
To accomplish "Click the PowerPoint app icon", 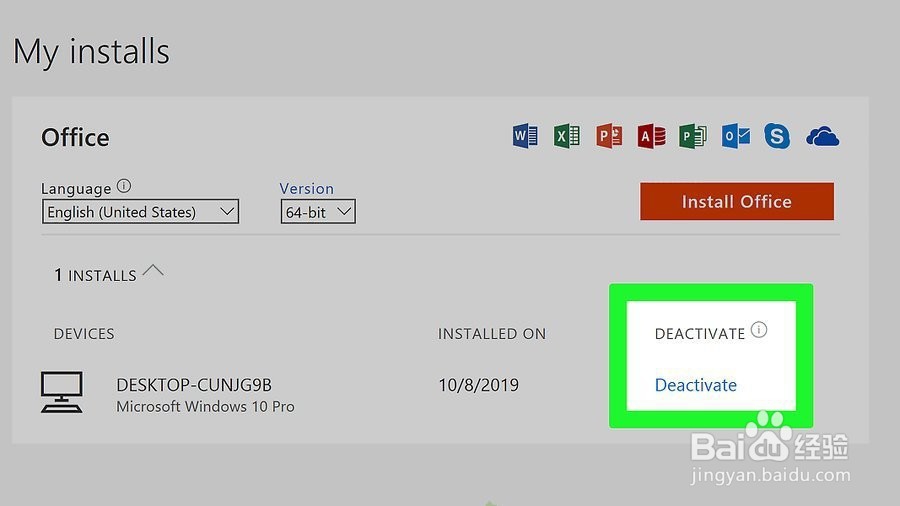I will coord(609,136).
